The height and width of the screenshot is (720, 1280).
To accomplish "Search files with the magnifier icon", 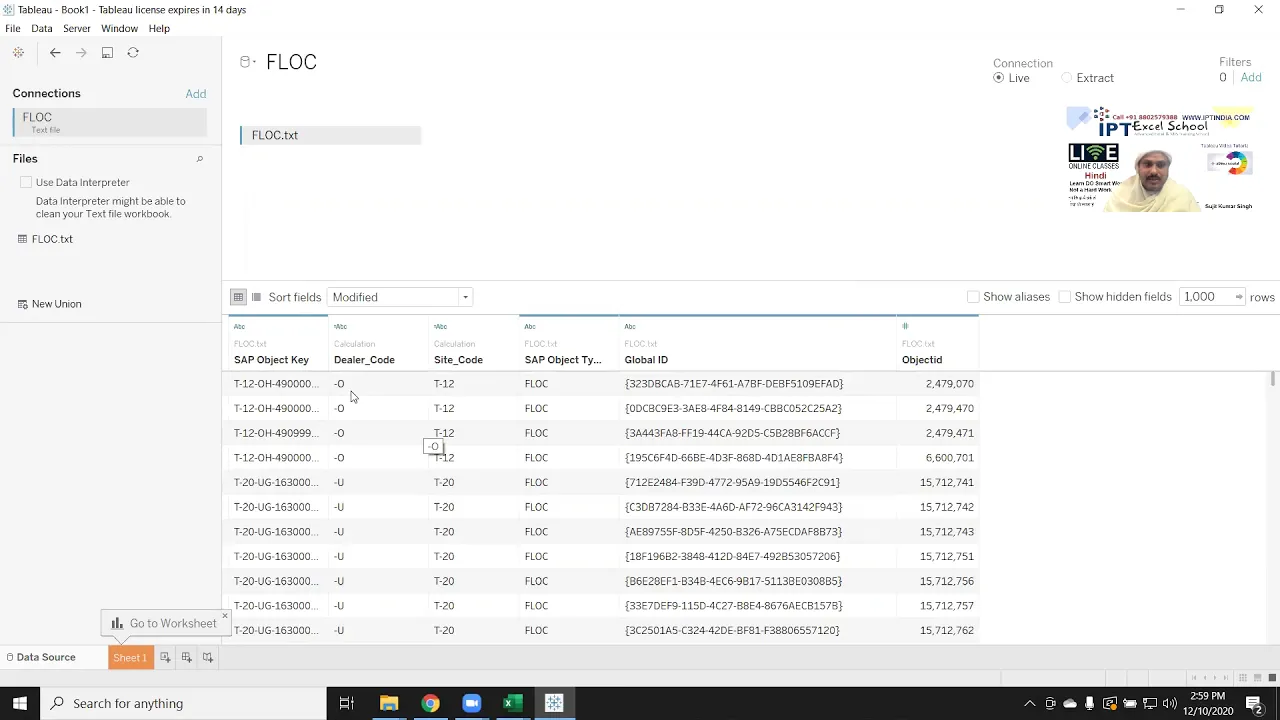I will coord(199,159).
